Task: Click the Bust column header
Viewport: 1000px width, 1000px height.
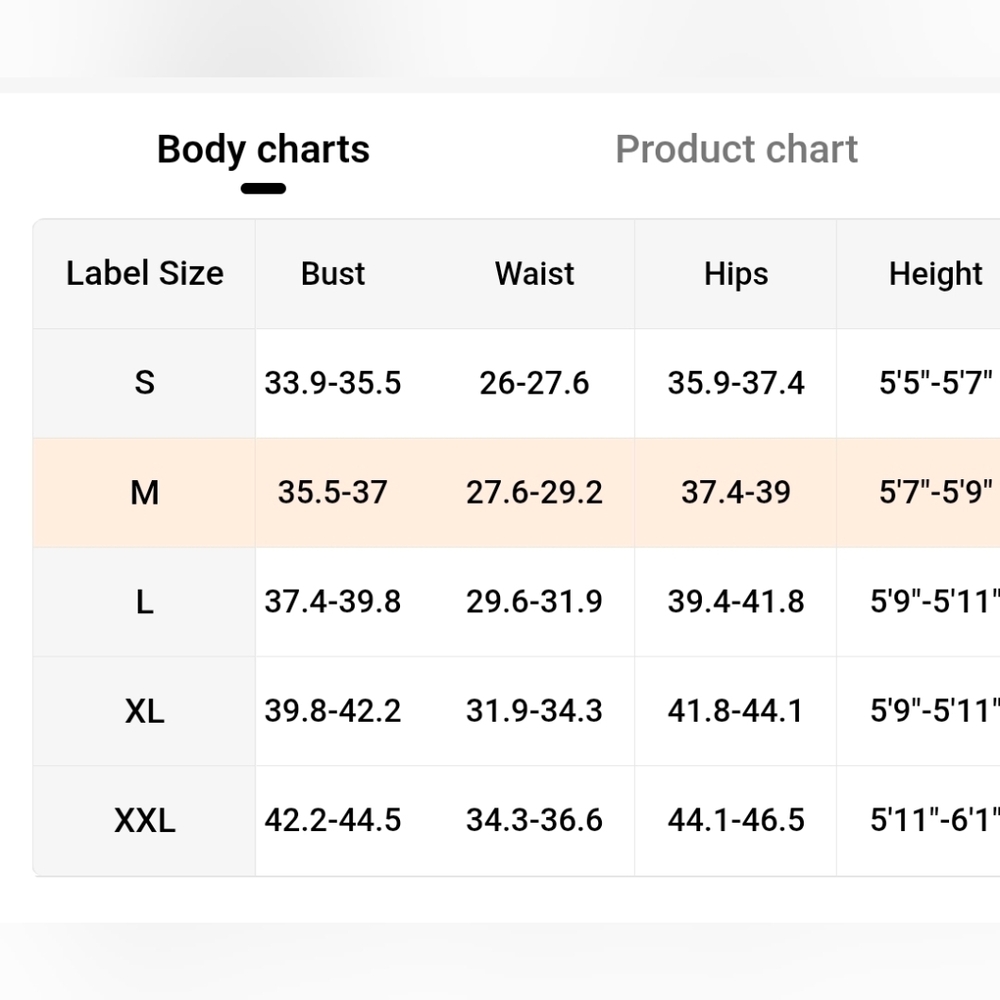Action: (333, 274)
